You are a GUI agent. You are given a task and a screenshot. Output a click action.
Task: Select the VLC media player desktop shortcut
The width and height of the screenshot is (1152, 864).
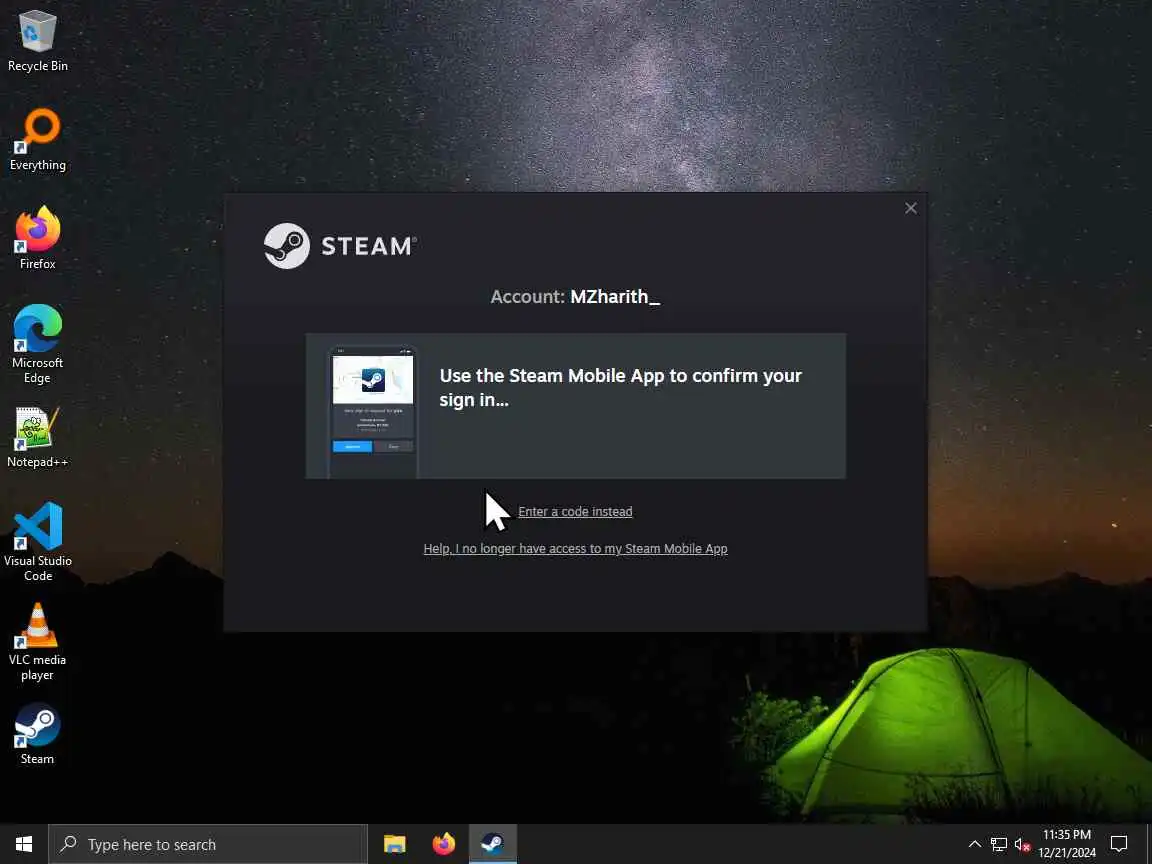[x=37, y=641]
